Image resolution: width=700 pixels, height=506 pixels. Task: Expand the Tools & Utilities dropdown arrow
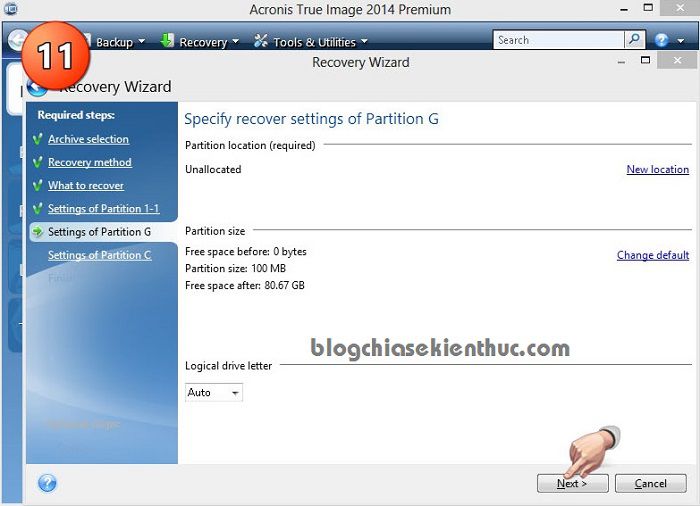coord(364,42)
